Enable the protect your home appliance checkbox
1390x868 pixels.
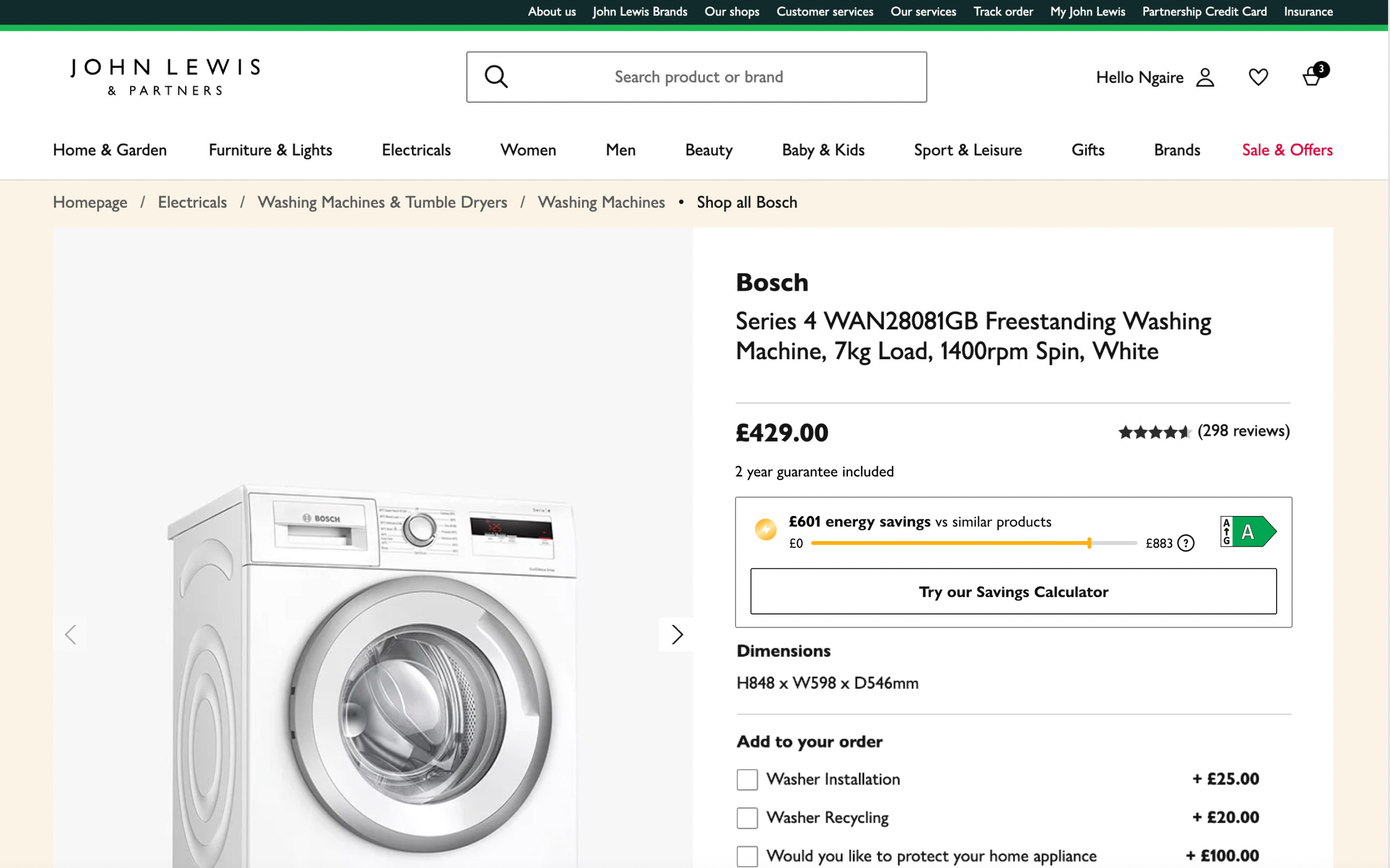[747, 856]
